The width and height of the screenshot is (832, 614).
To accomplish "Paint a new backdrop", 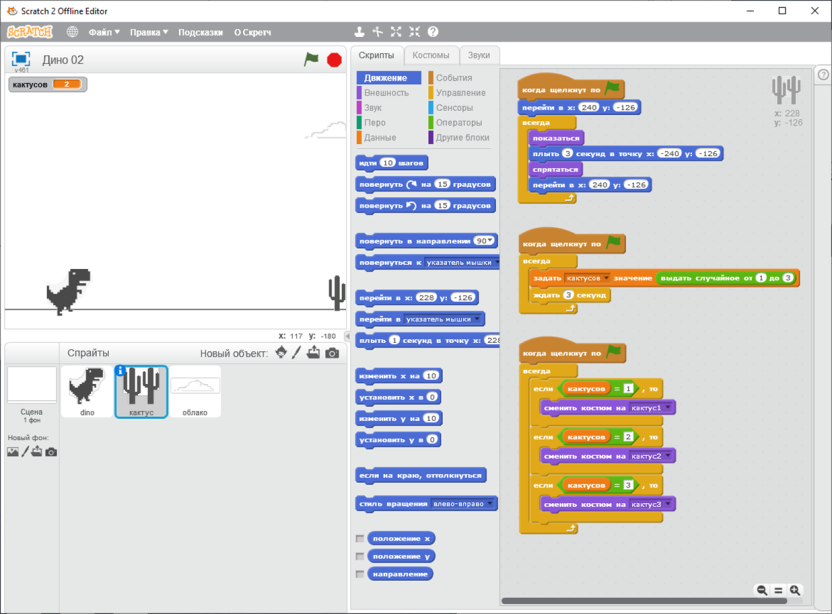I will 25,452.
